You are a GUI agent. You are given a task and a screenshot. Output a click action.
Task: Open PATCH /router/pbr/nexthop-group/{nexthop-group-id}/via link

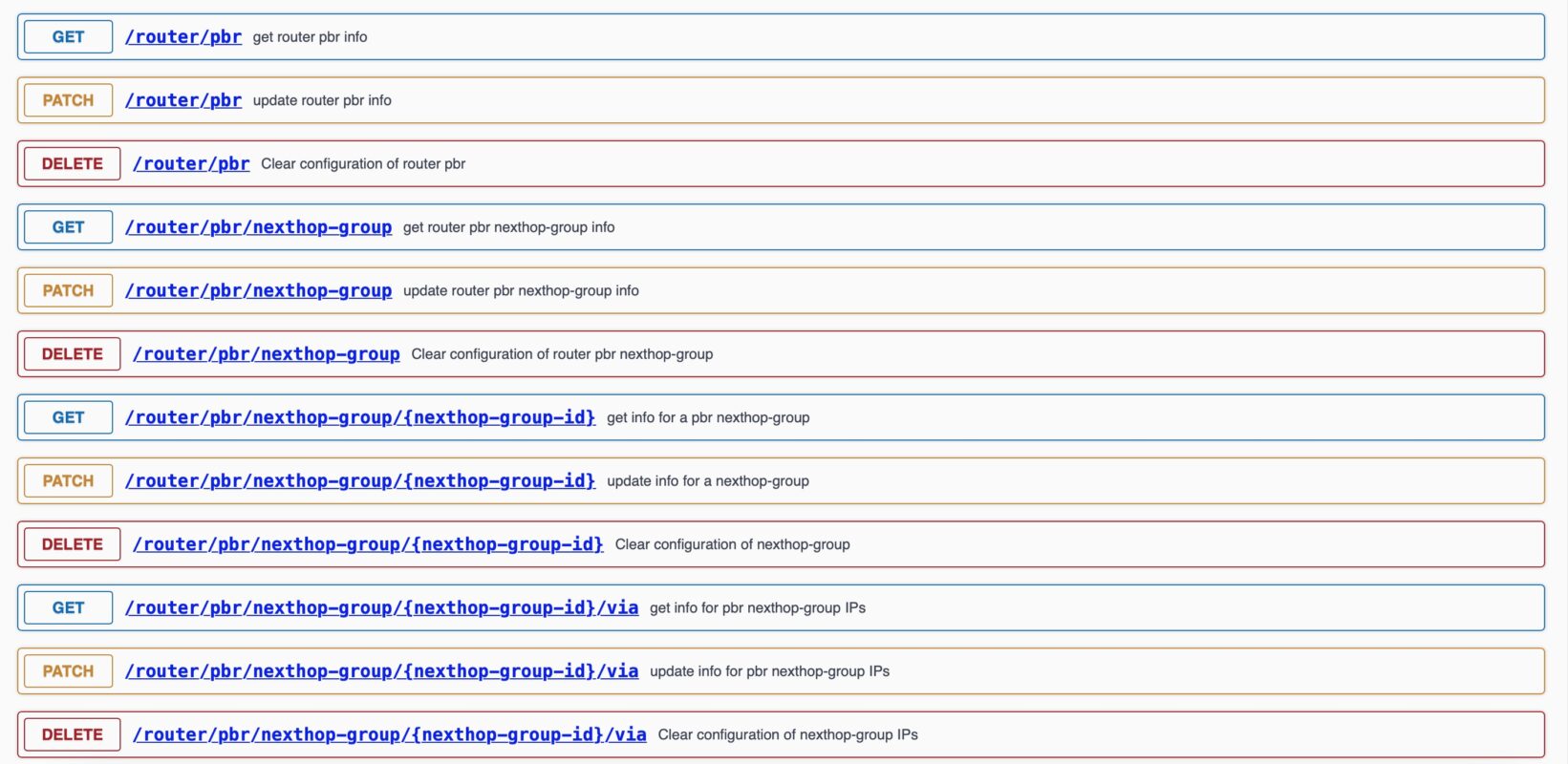(381, 671)
